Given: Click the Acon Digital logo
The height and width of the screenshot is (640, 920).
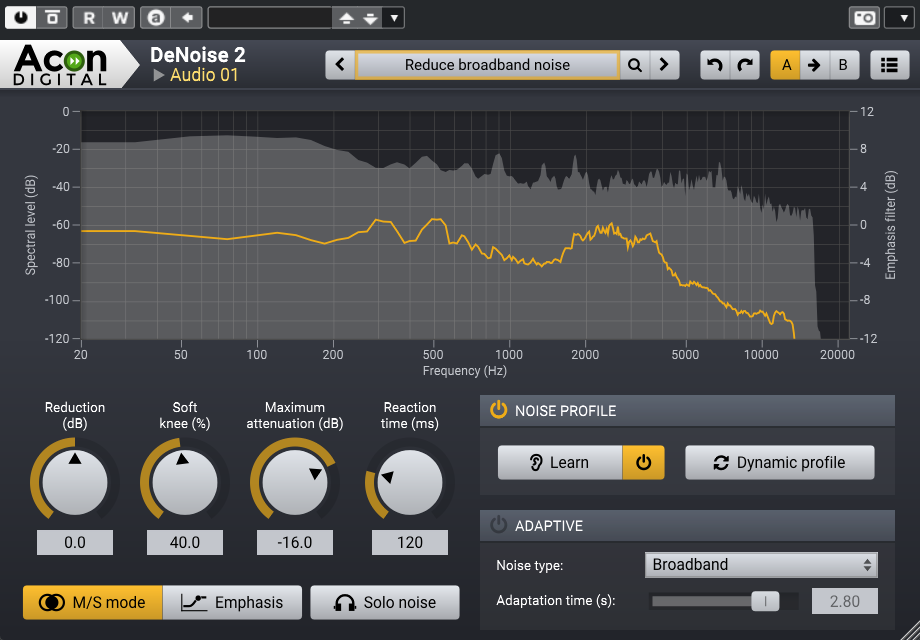Looking at the screenshot, I should (x=60, y=65).
